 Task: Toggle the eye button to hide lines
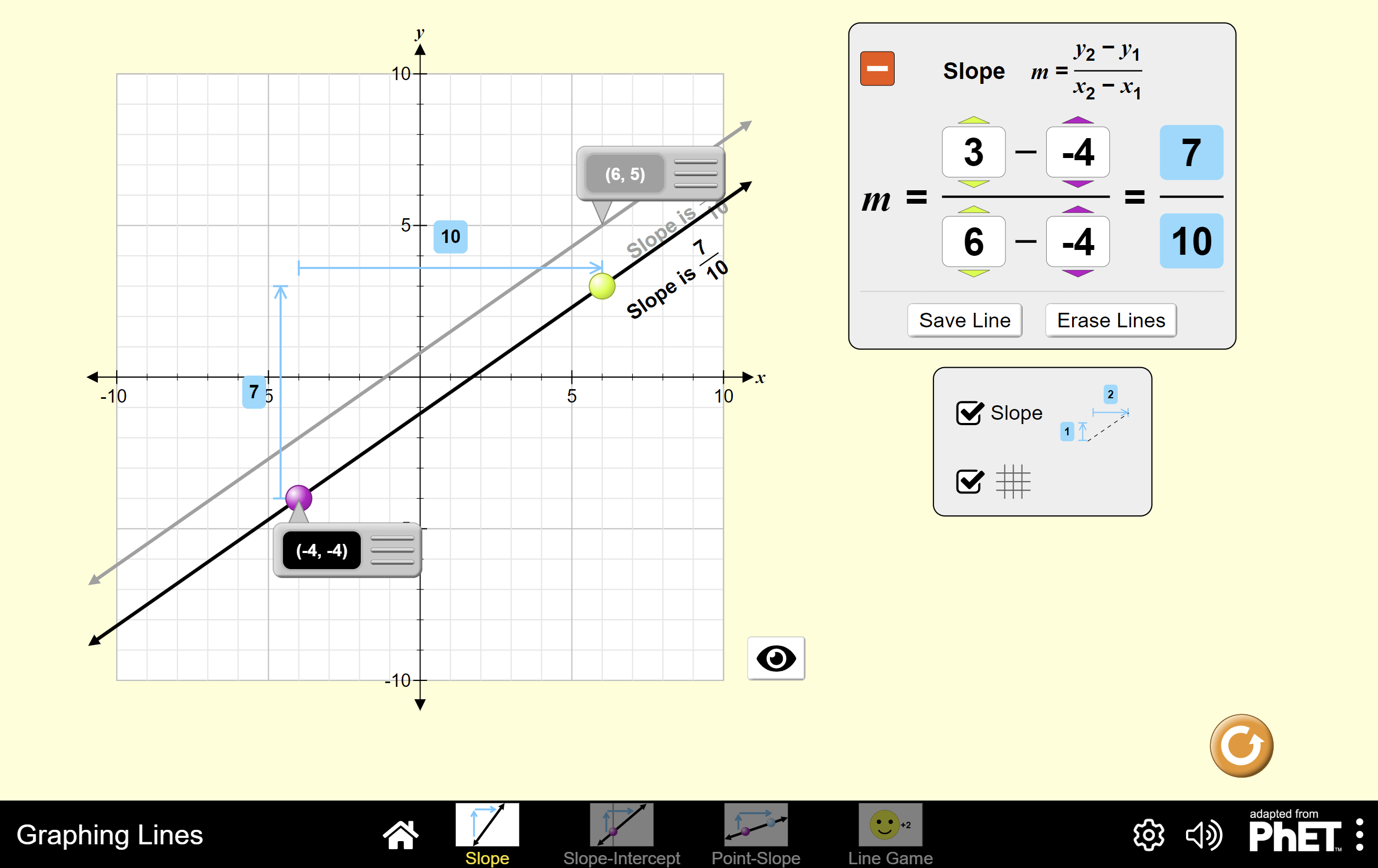coord(775,658)
